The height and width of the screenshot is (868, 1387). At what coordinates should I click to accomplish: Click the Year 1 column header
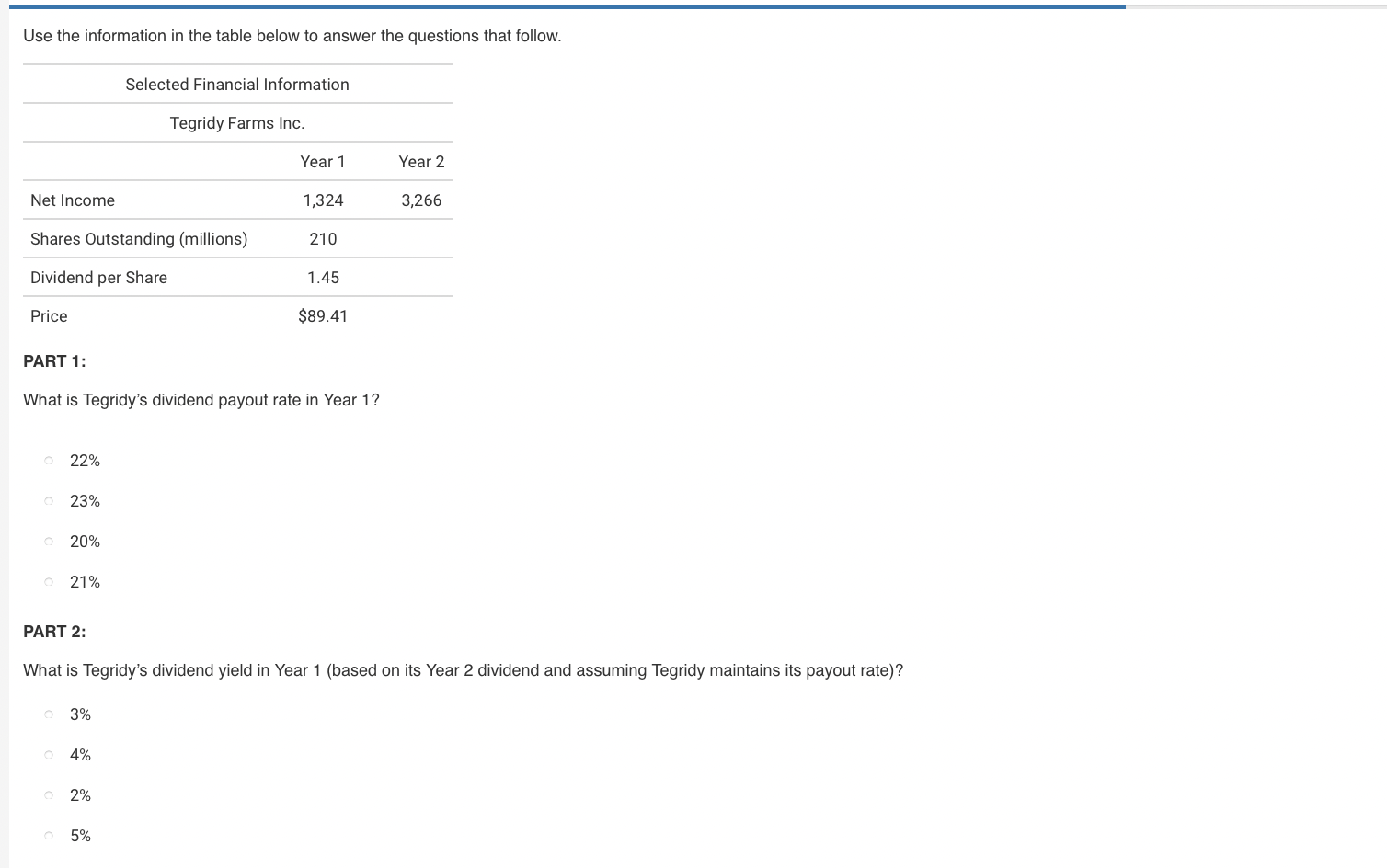pos(323,161)
